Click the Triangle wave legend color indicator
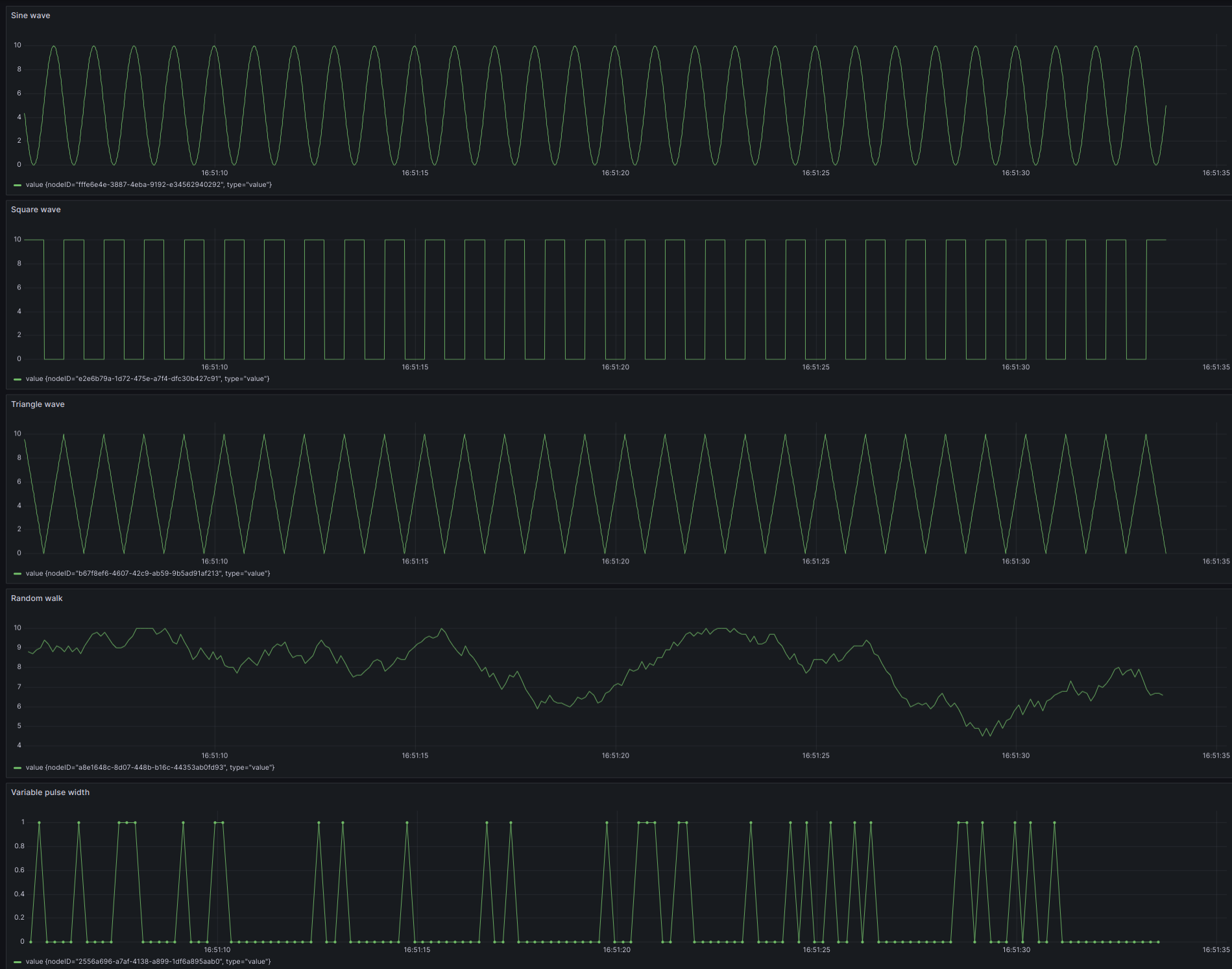This screenshot has height=969, width=1232. pyautogui.click(x=18, y=574)
